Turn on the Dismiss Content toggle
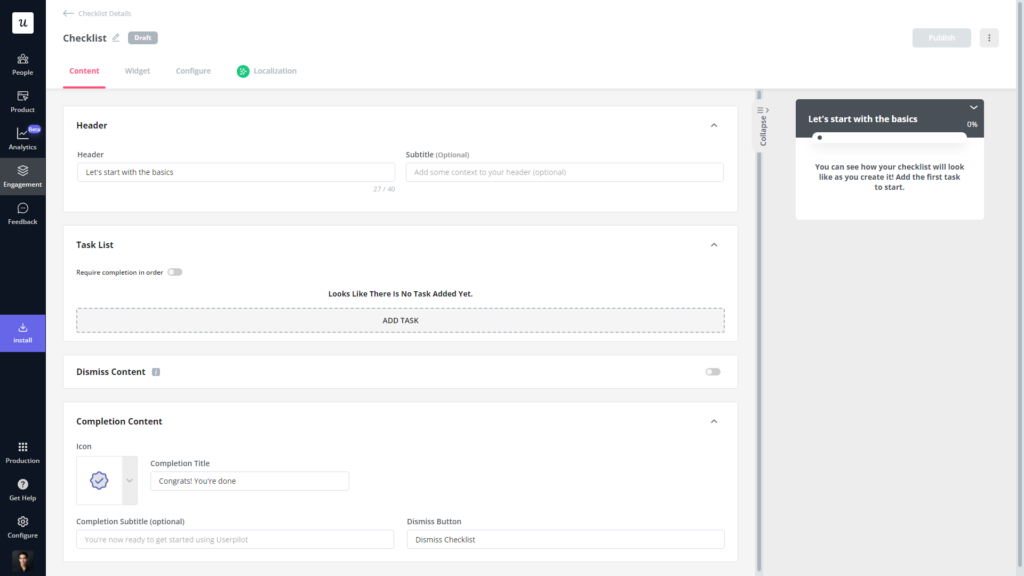 click(x=712, y=371)
